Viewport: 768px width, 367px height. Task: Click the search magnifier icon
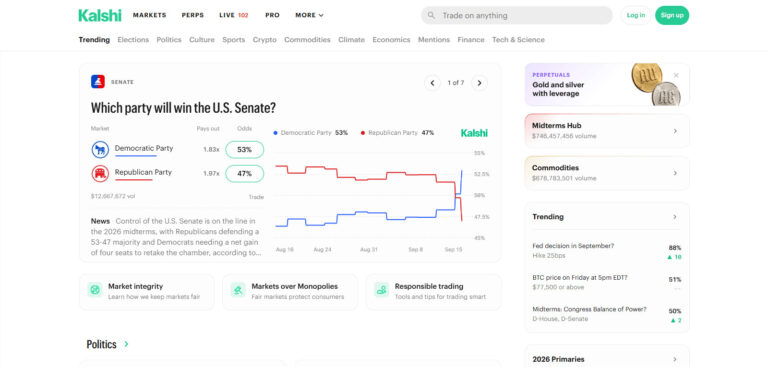click(431, 15)
